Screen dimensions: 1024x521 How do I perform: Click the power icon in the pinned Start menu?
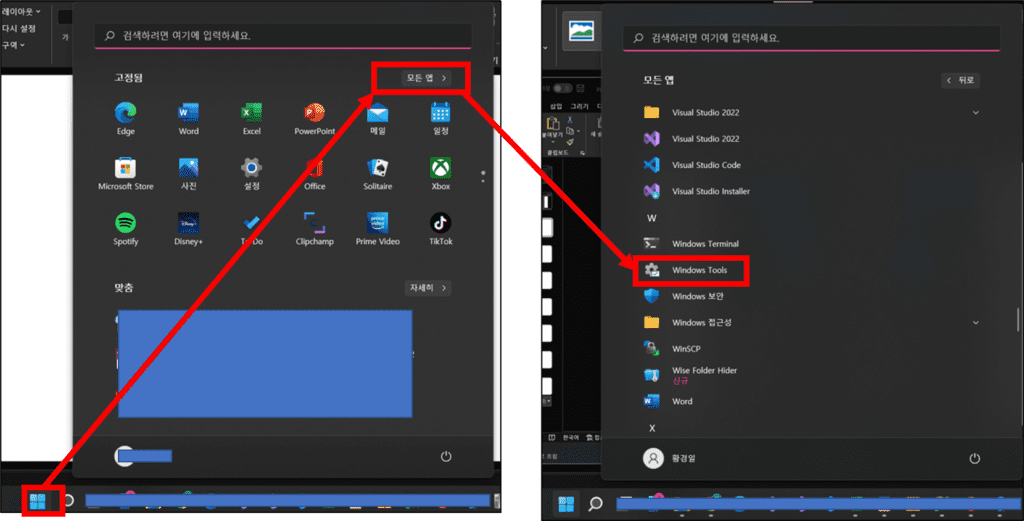click(446, 456)
